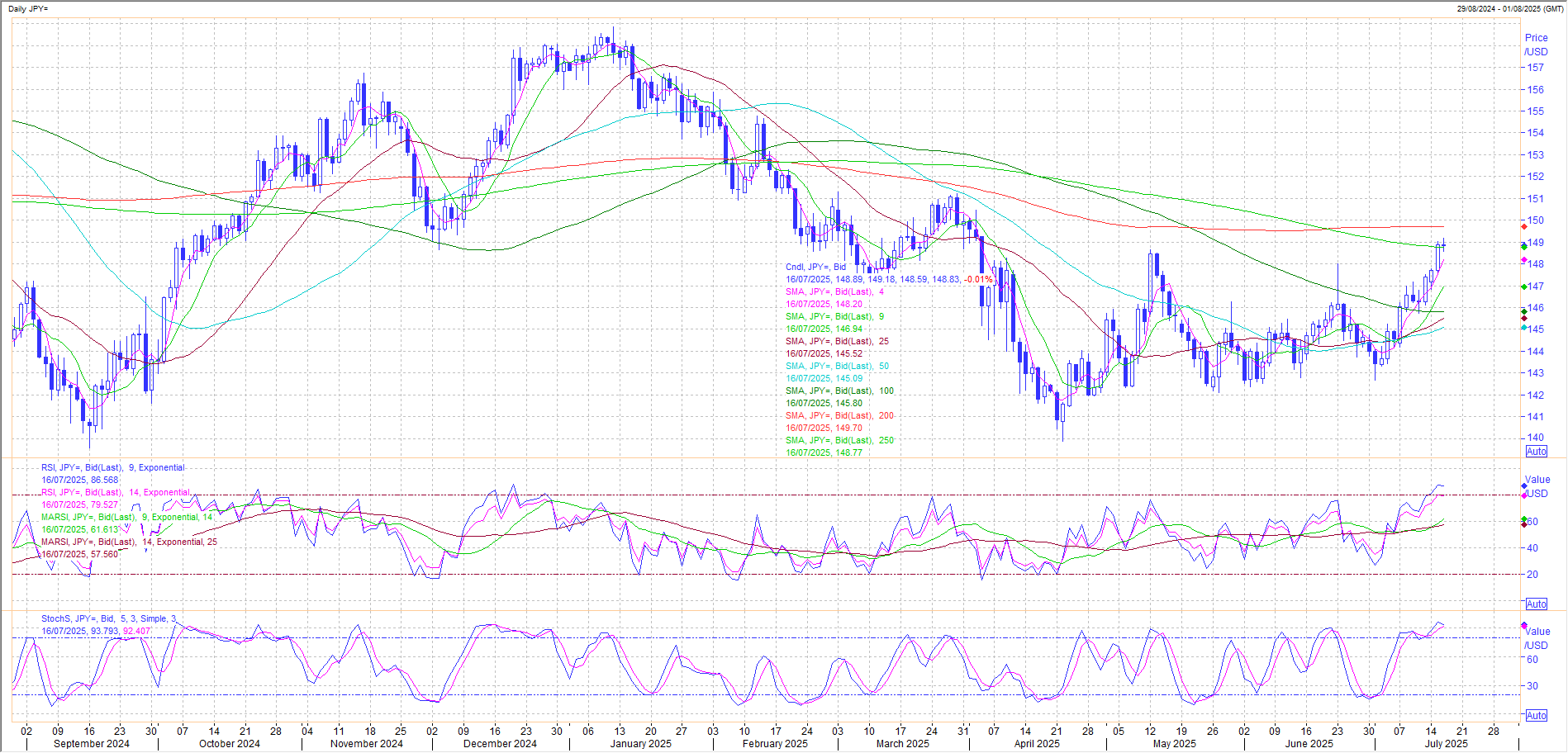This screenshot has width=1568, height=753.
Task: Select the dark green 100 SMA marker near 146
Action: click(1524, 311)
